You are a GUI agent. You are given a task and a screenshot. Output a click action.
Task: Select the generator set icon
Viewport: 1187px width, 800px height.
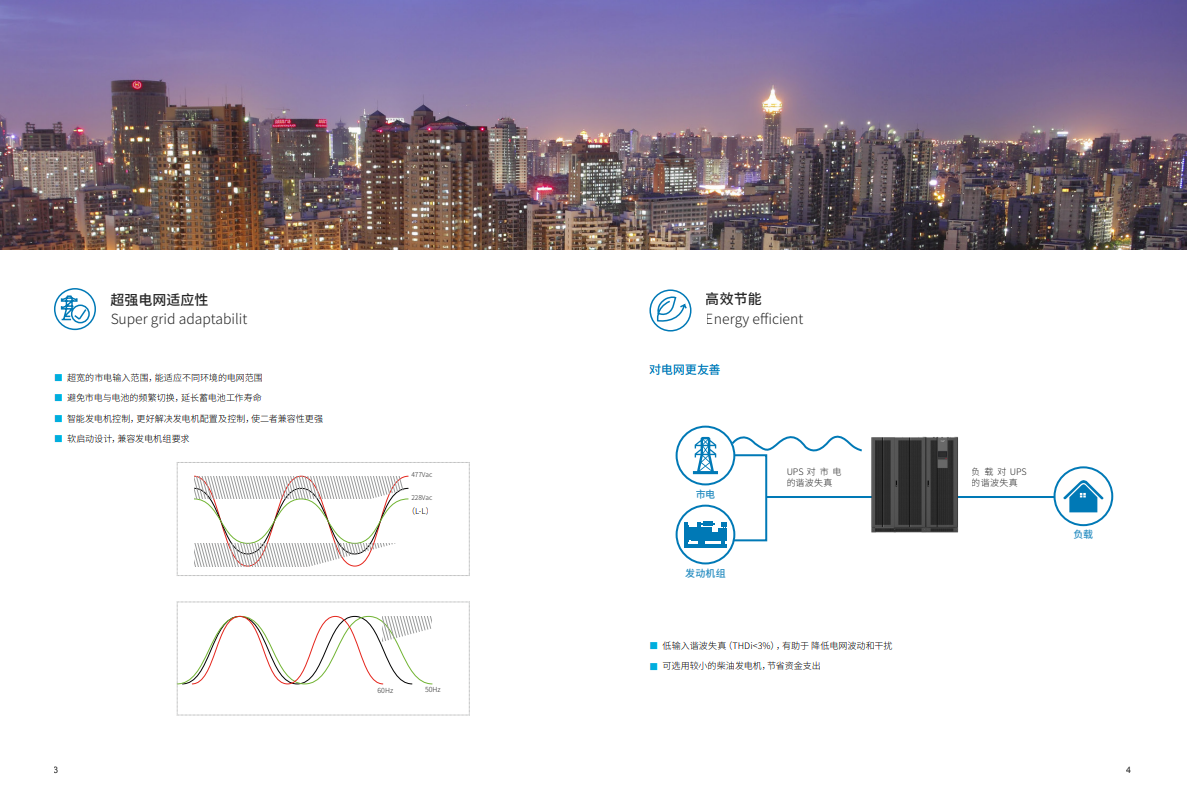(705, 534)
